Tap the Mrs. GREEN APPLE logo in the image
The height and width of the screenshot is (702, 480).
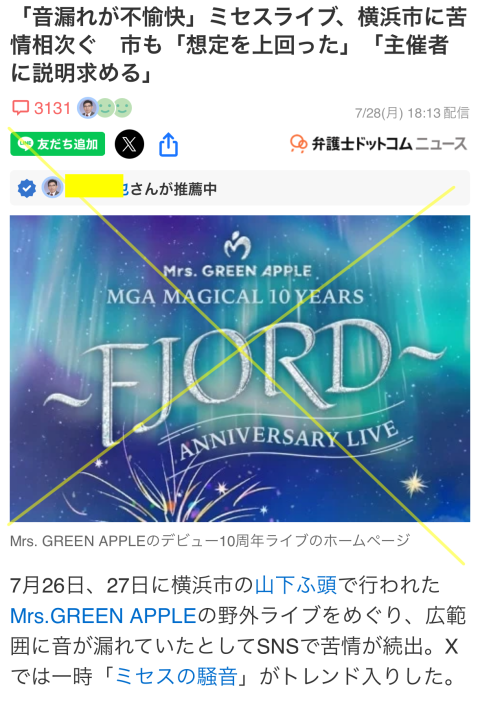238,255
